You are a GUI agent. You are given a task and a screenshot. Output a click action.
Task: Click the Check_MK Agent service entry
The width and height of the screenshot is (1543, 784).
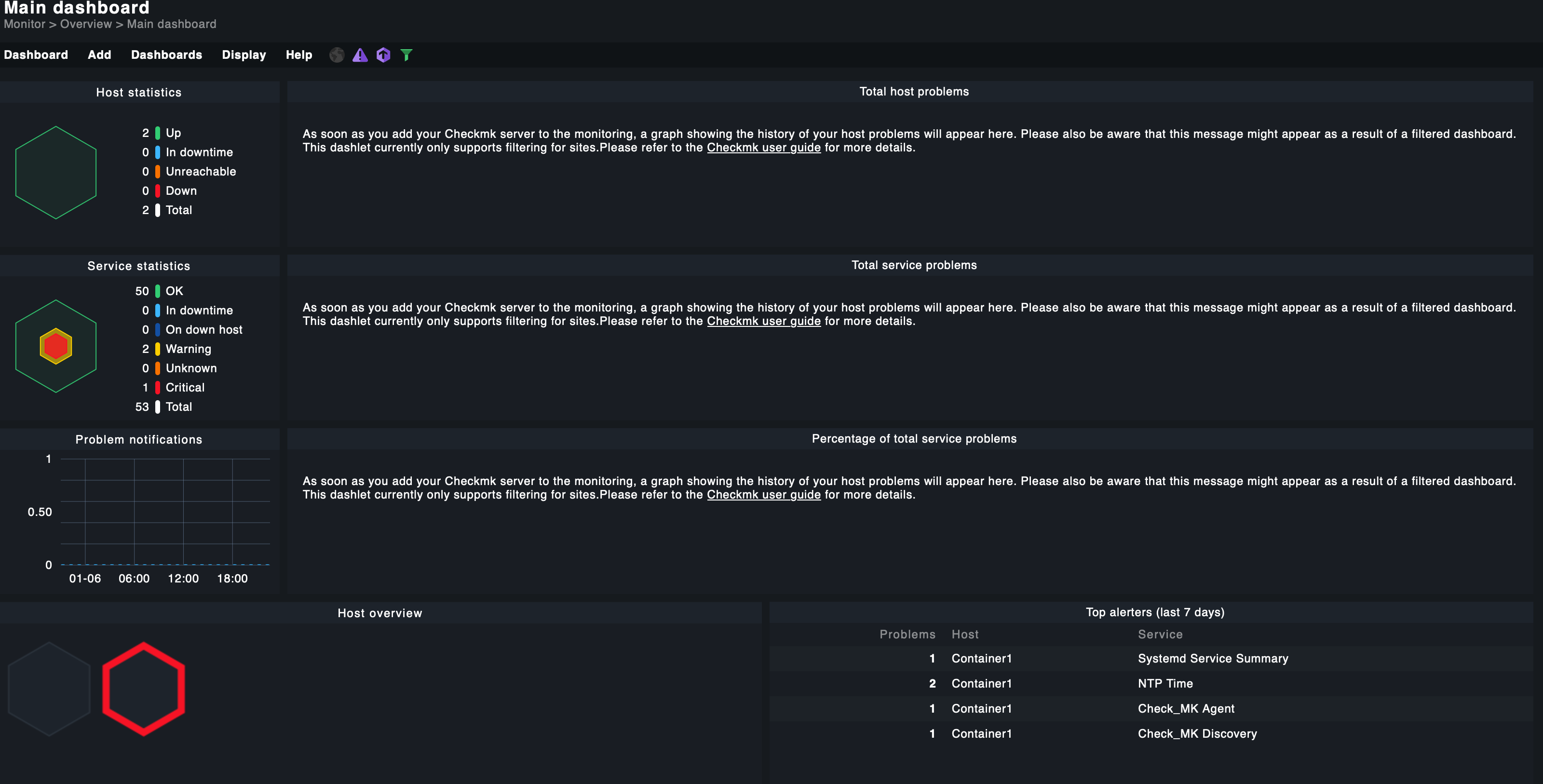click(x=1186, y=708)
